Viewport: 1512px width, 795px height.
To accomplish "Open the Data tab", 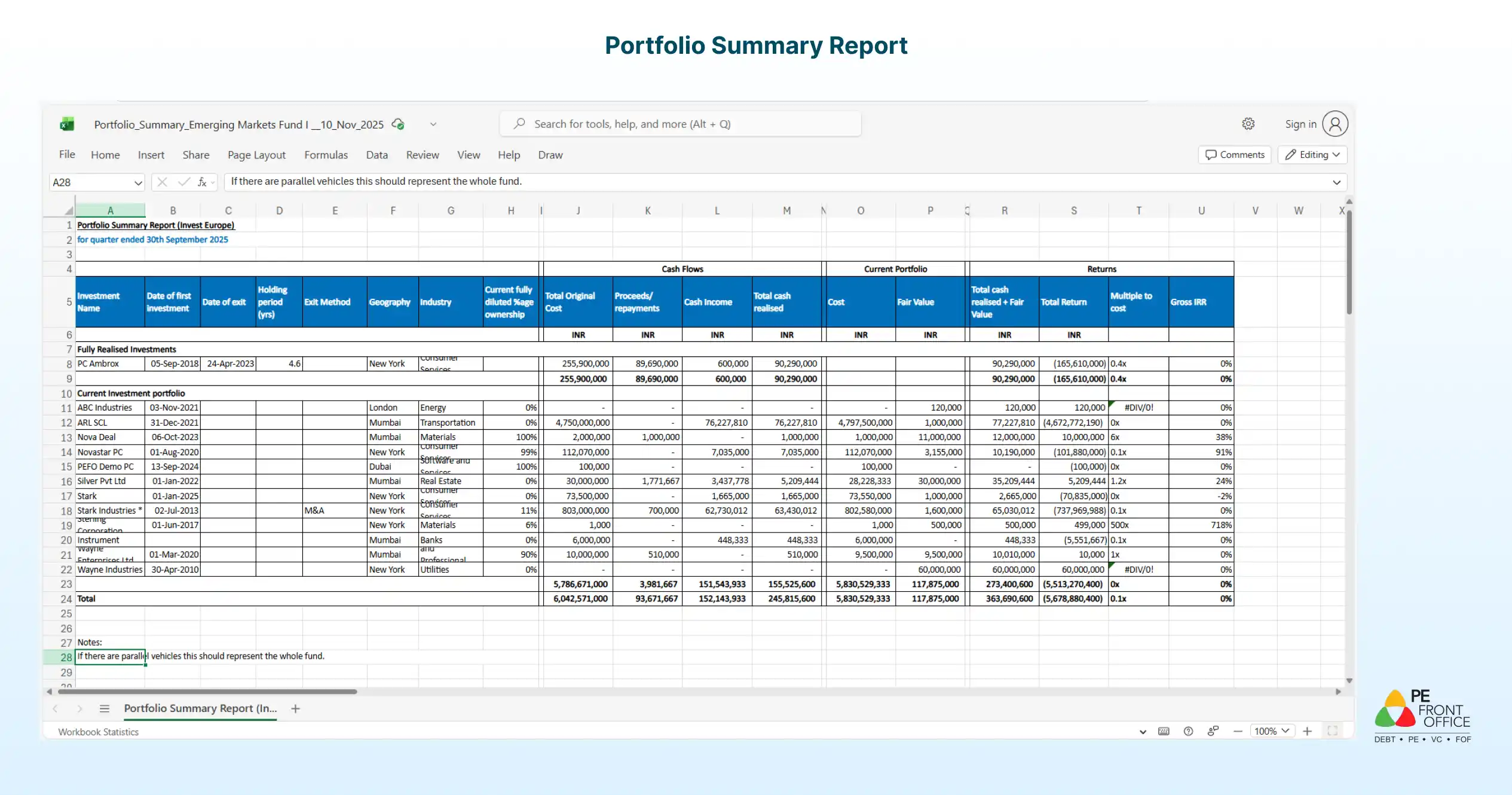I will (377, 155).
